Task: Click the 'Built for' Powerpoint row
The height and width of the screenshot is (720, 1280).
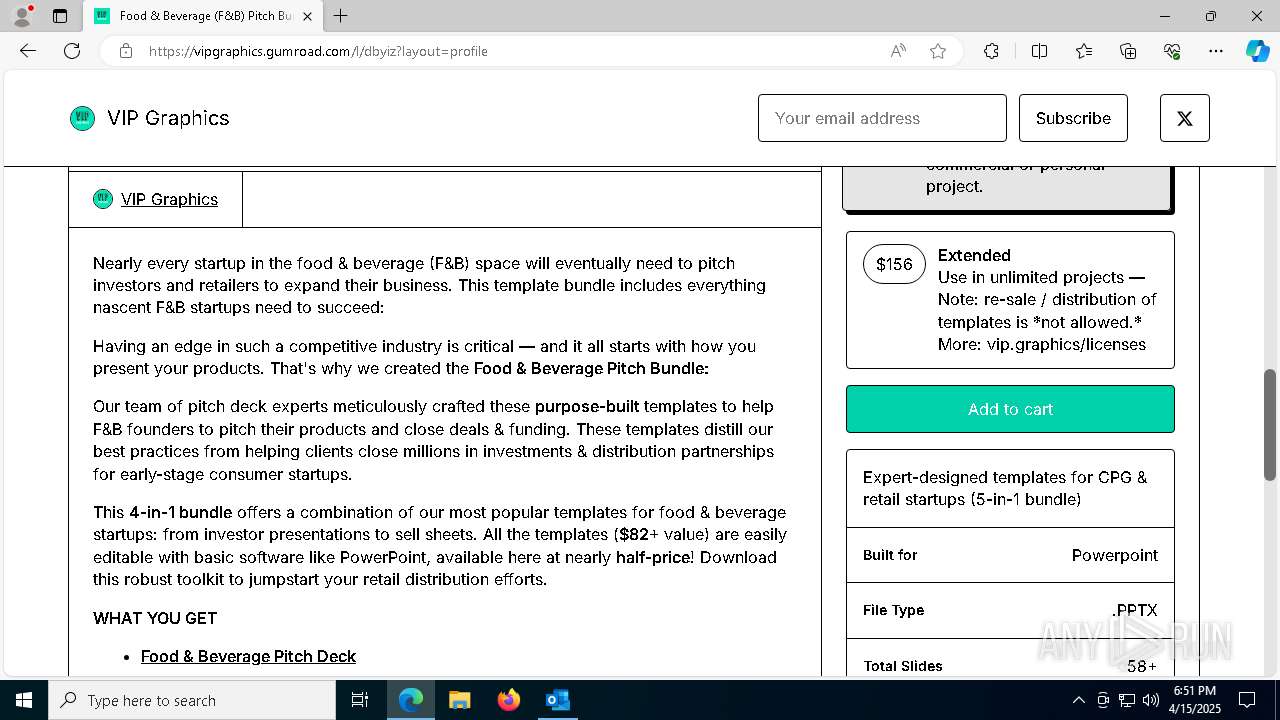Action: coord(1010,555)
